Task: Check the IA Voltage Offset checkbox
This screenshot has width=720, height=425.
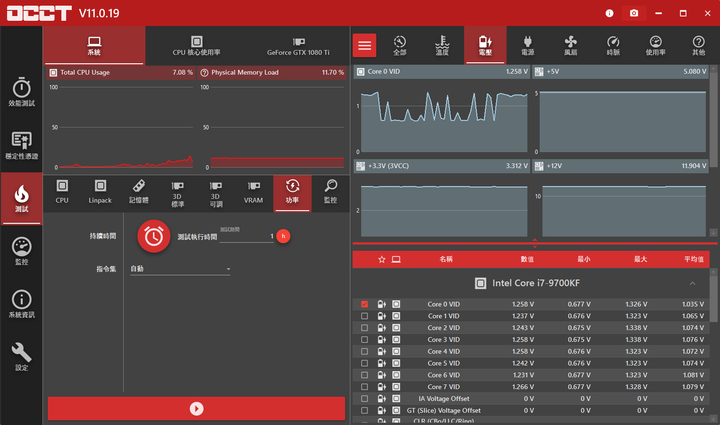Action: [365, 399]
